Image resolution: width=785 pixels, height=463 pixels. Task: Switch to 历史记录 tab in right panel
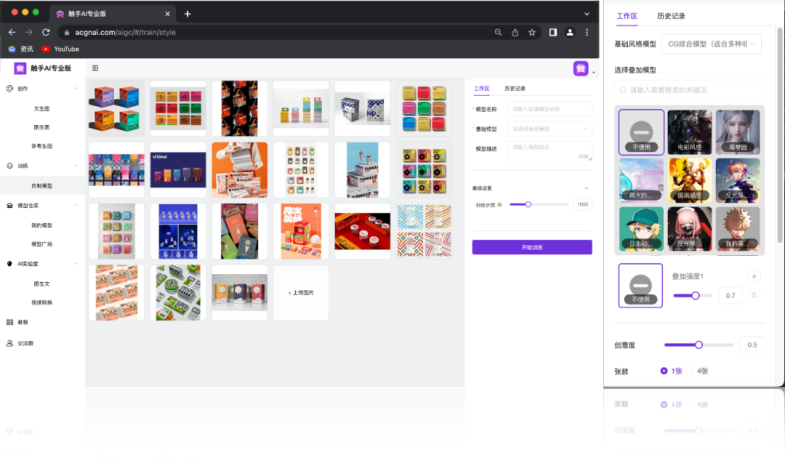pyautogui.click(x=670, y=16)
